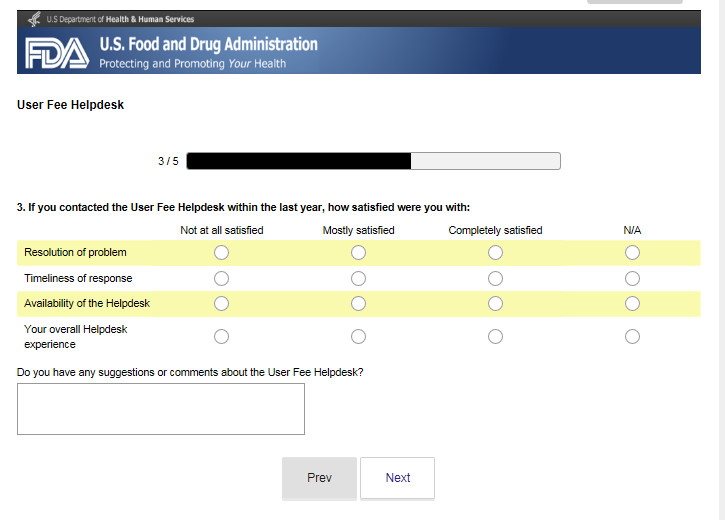Viewport: 725px width, 520px height.
Task: Pick 'Completely satisfied' for Availability of the Helpdesk
Action: coord(495,303)
